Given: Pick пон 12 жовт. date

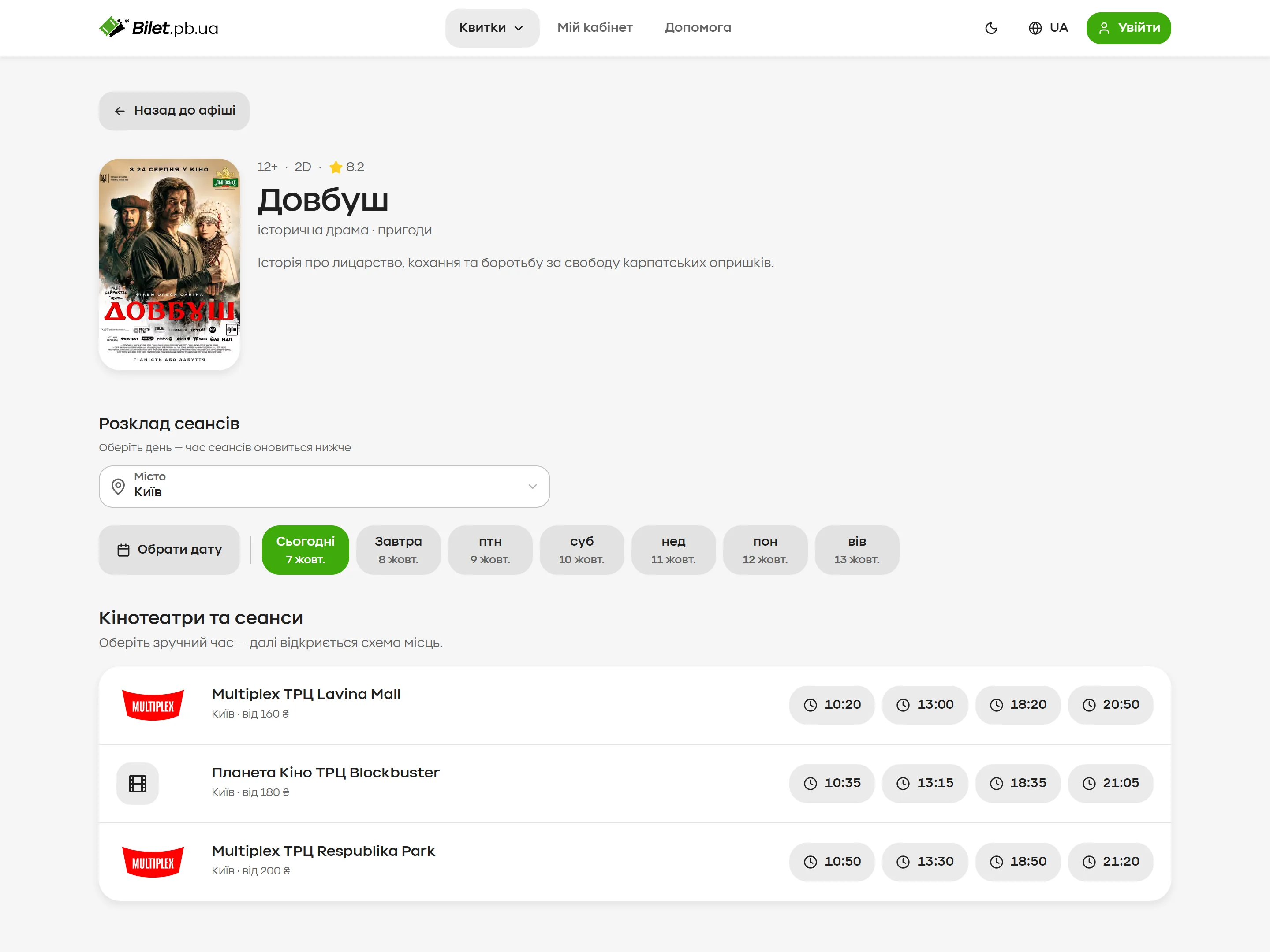Looking at the screenshot, I should coord(766,550).
